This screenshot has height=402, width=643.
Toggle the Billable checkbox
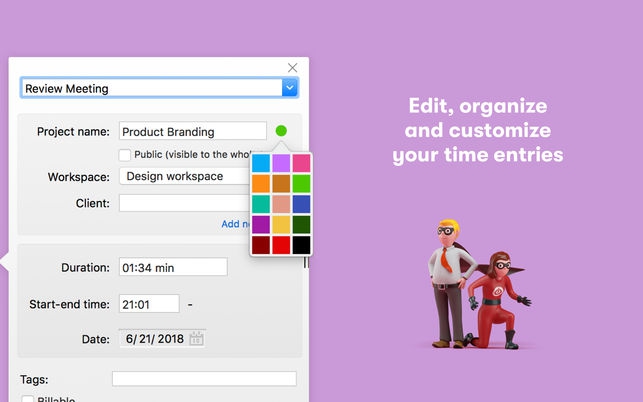[27, 399]
